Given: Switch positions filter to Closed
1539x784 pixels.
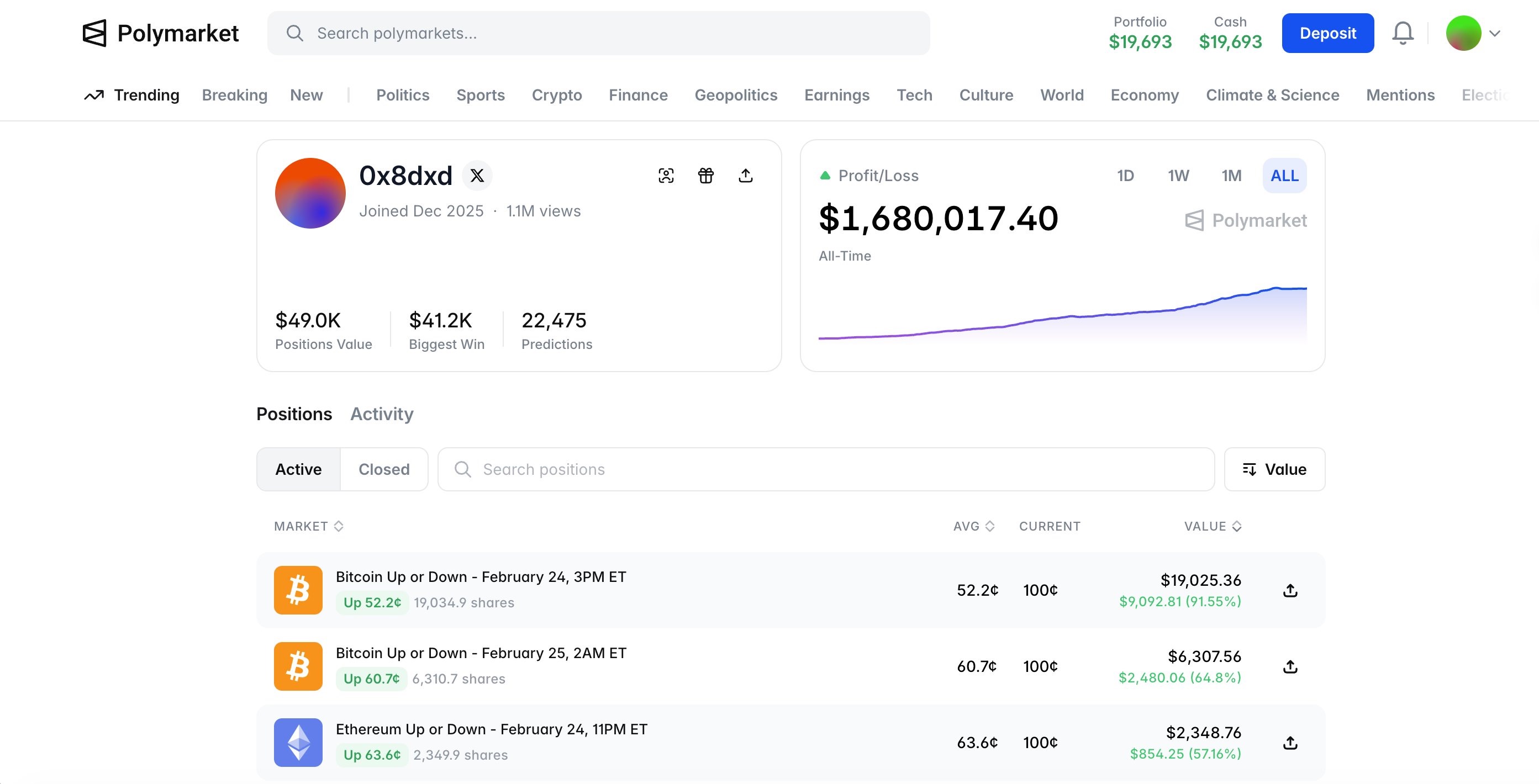Looking at the screenshot, I should click(383, 469).
